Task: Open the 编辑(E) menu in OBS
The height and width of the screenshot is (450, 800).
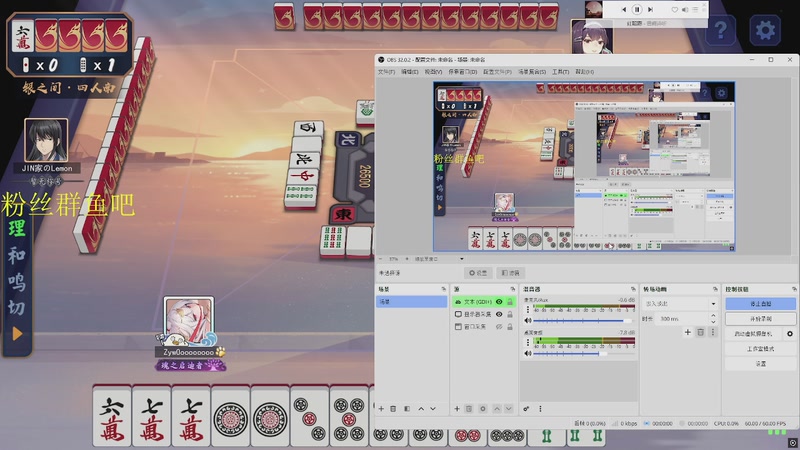Action: click(x=410, y=72)
